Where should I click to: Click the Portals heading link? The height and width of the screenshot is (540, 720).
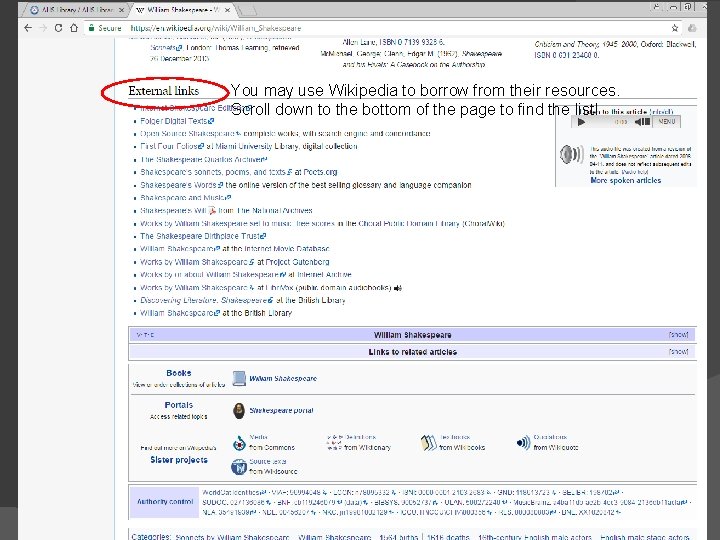[179, 405]
